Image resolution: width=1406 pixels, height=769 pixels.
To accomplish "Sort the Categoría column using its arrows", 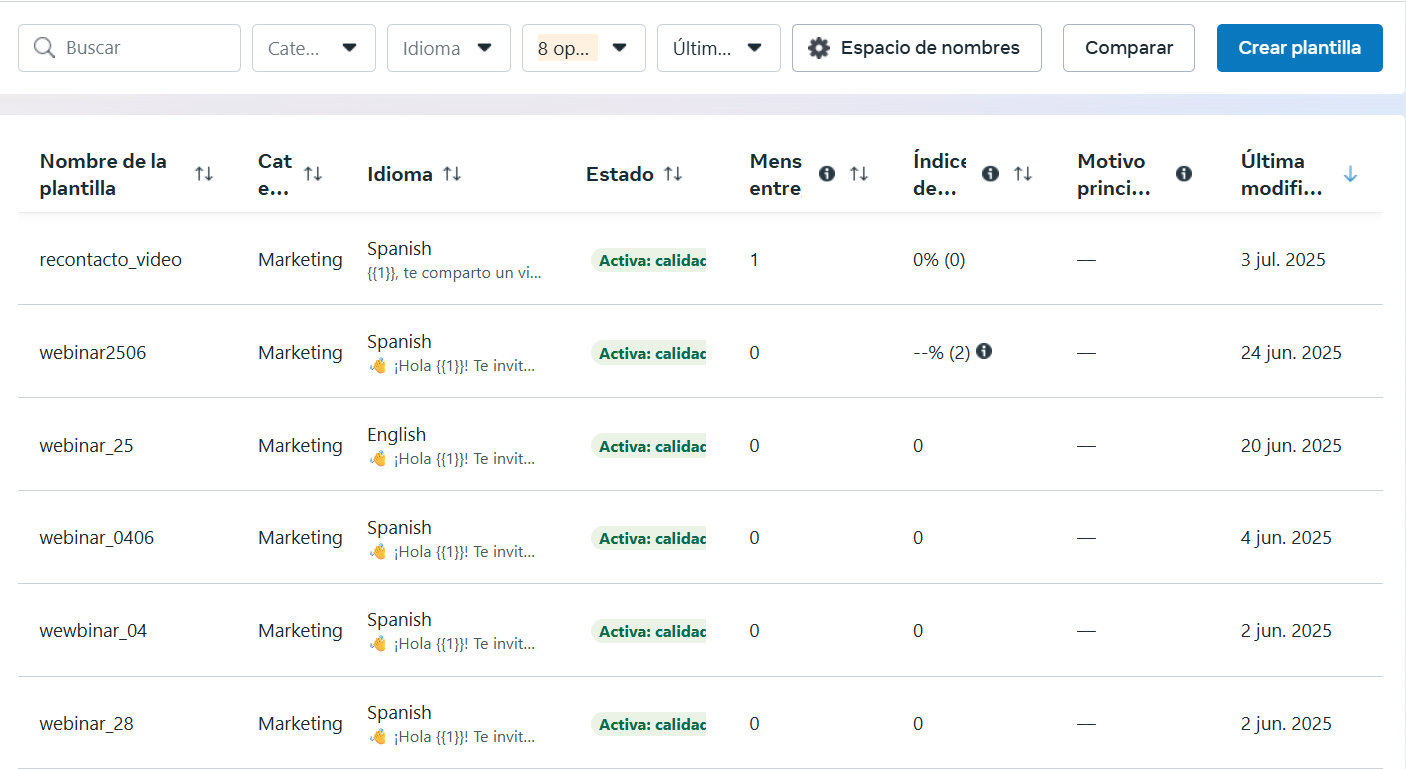I will (313, 174).
